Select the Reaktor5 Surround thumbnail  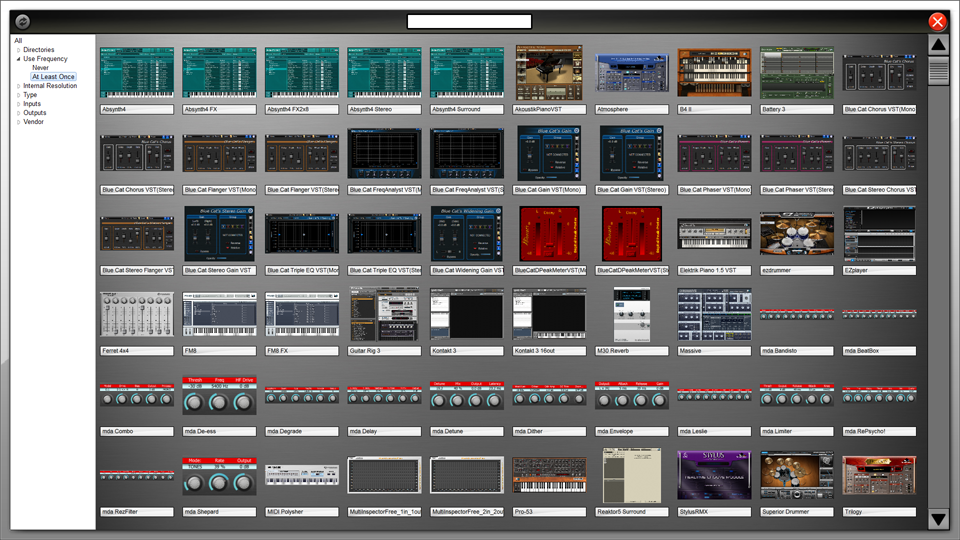(632, 475)
